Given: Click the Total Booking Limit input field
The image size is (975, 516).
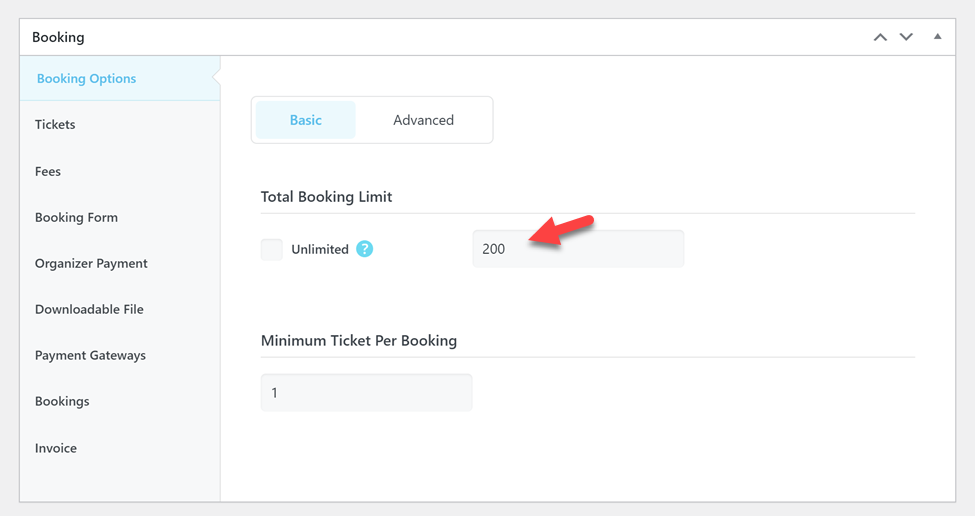Looking at the screenshot, I should [578, 249].
